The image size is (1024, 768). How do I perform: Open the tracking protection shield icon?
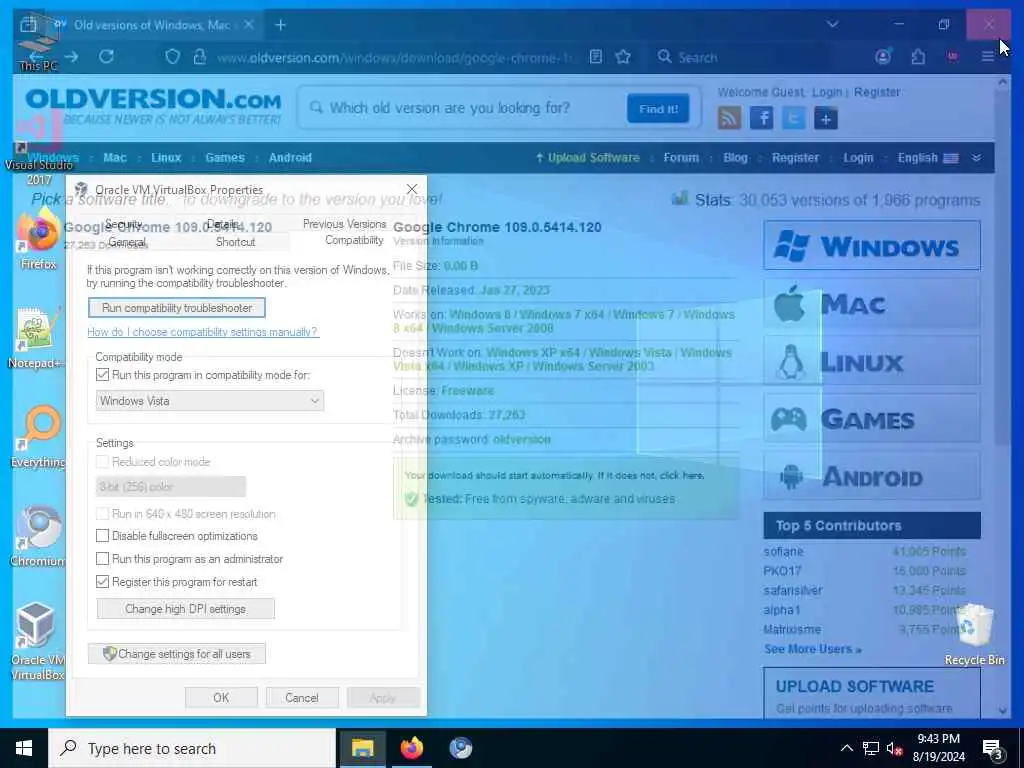click(x=172, y=57)
